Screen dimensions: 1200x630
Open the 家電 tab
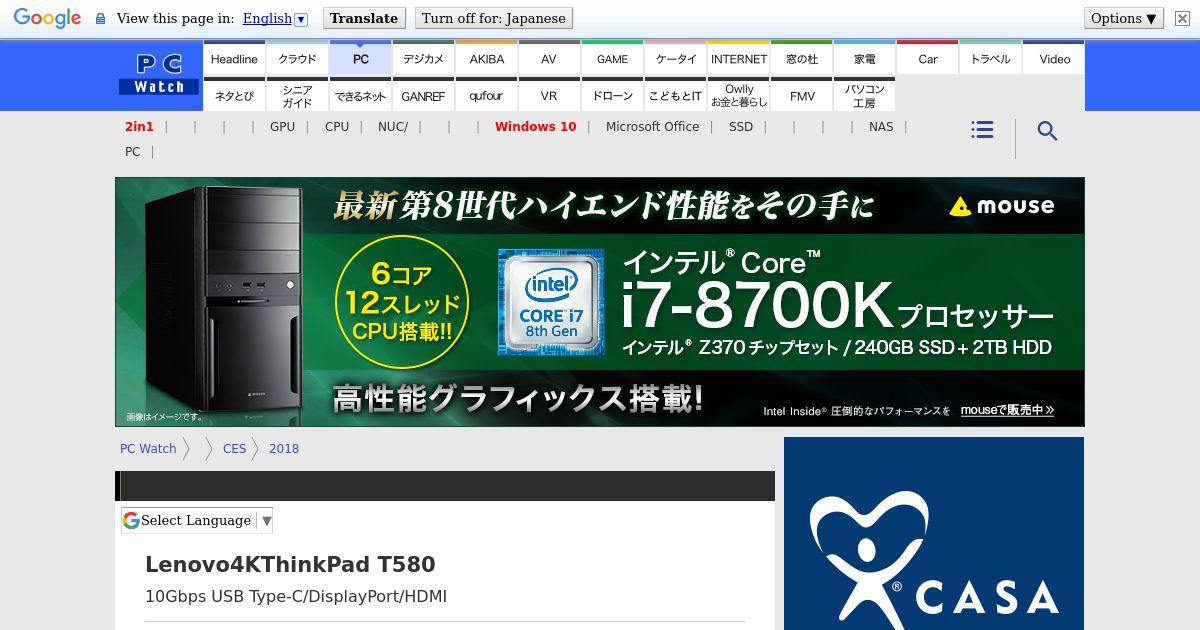[864, 58]
